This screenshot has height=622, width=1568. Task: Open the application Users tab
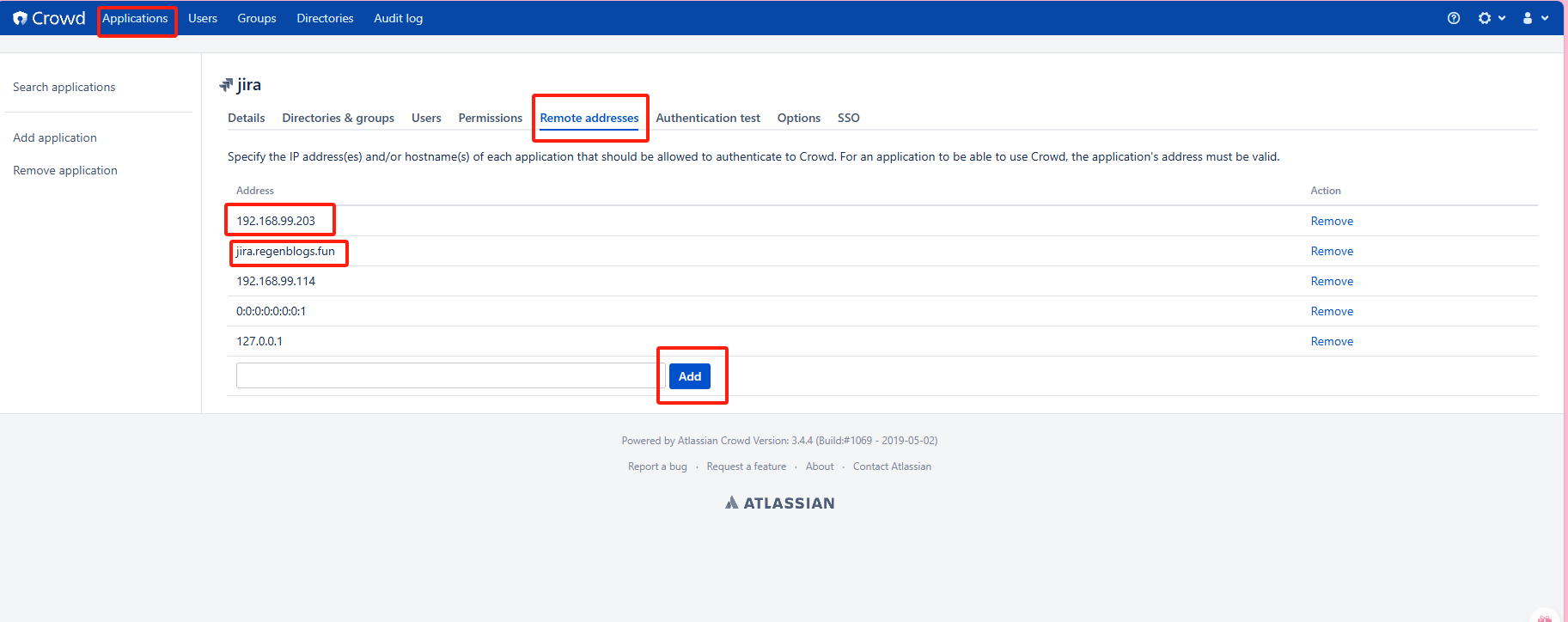point(426,118)
